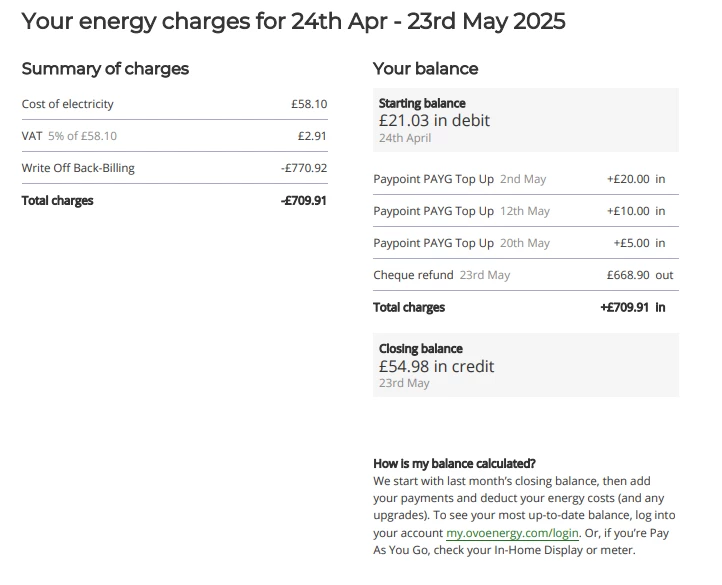
Task: Select the Starting balance box
Action: click(525, 120)
